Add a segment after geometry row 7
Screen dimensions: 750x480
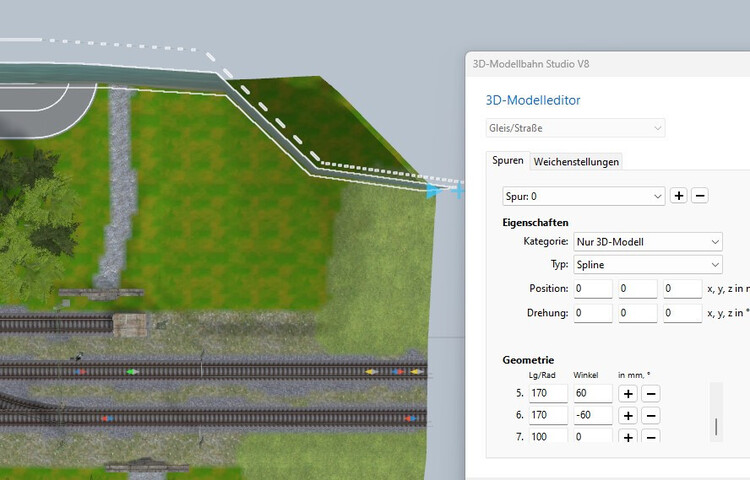pyautogui.click(x=628, y=436)
